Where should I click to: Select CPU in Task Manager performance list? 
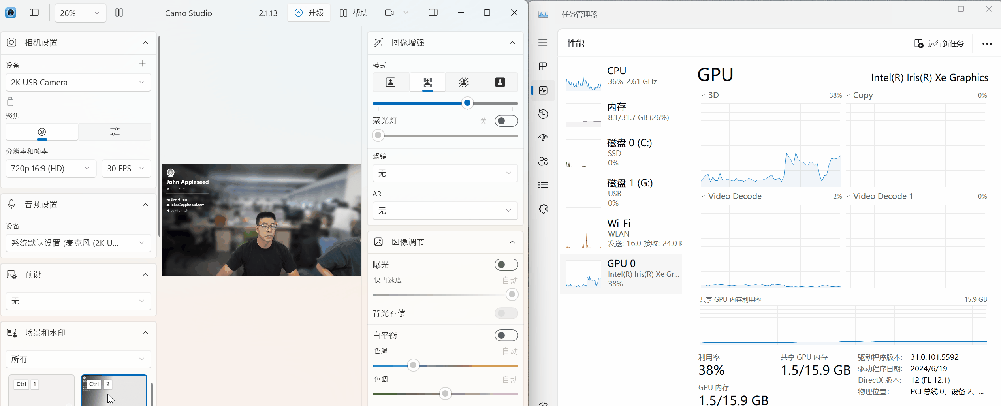tap(622, 77)
